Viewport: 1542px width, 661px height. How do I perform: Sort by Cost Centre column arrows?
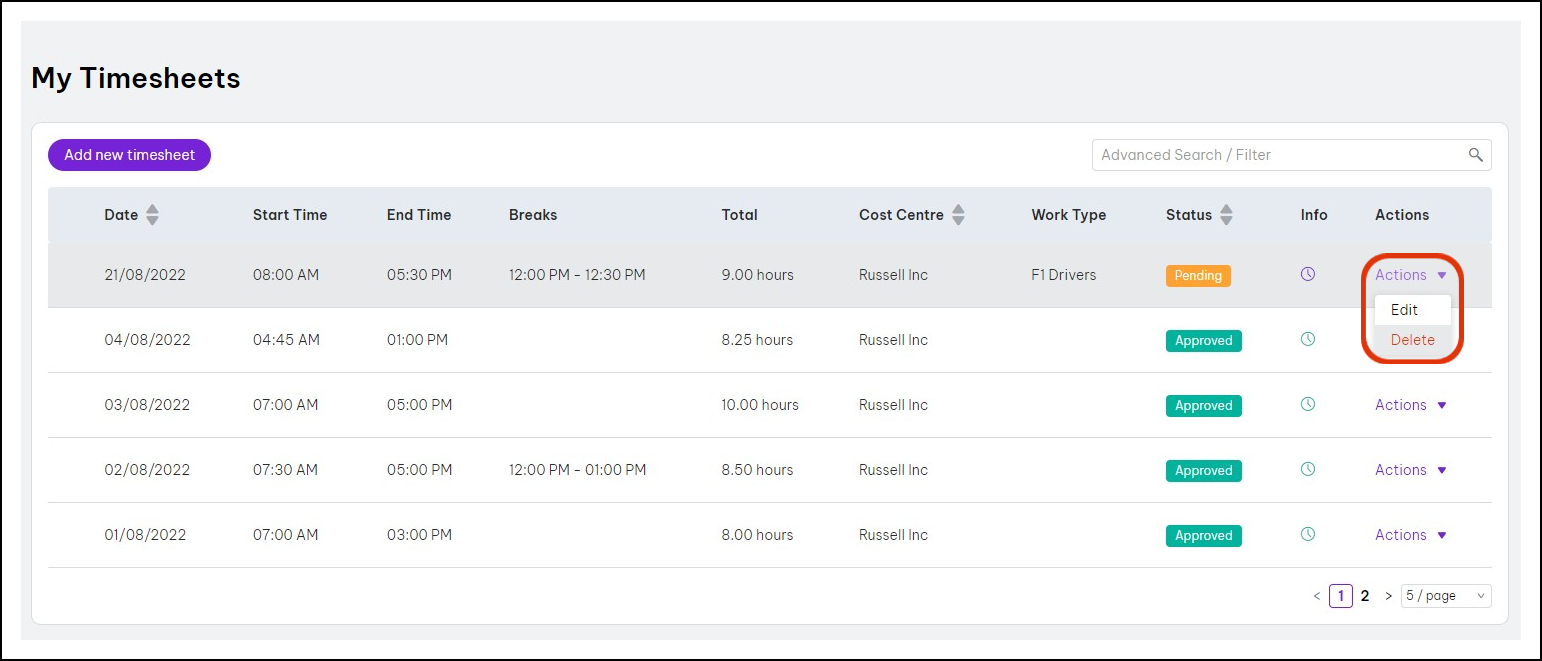click(x=958, y=215)
